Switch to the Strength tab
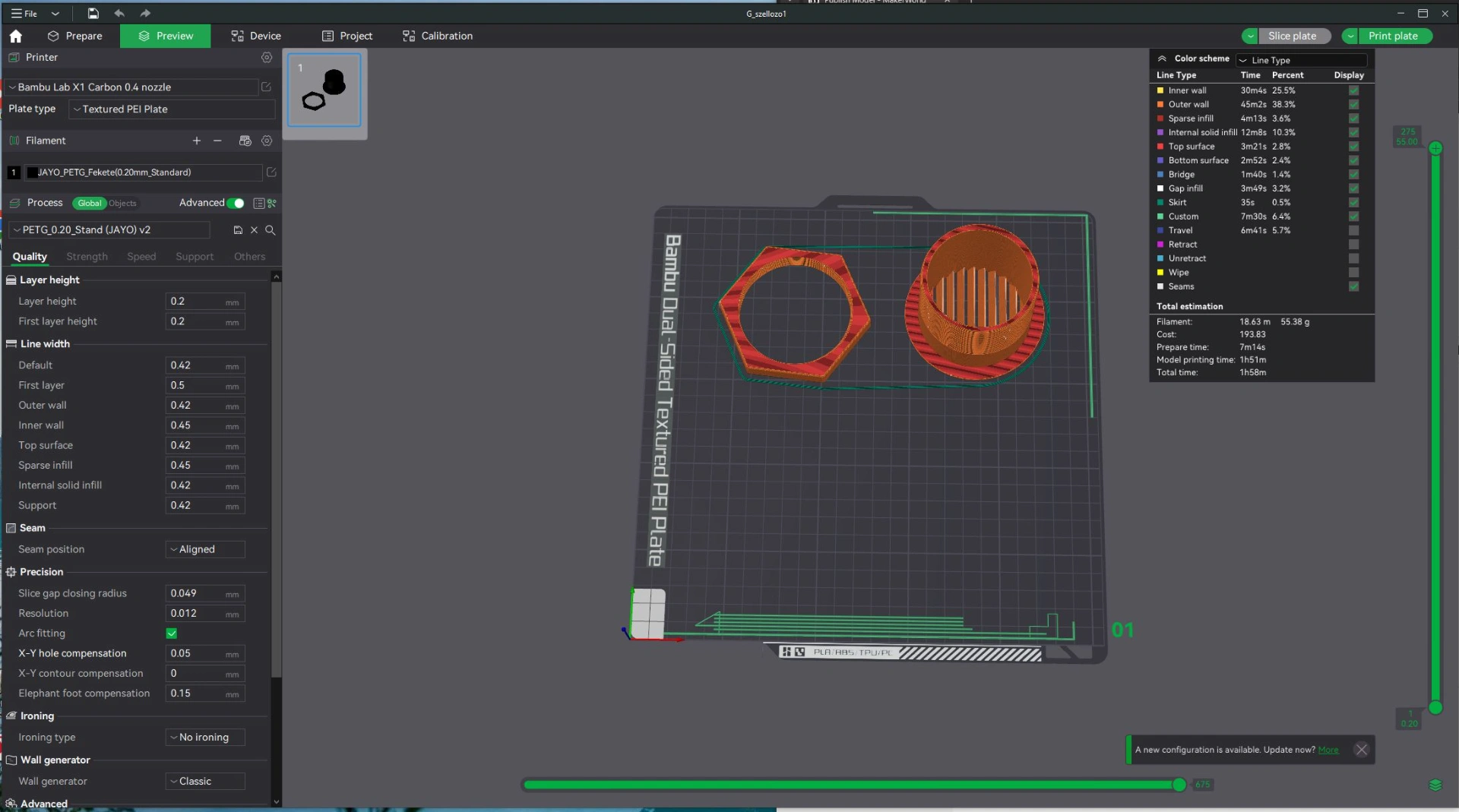 pyautogui.click(x=87, y=257)
